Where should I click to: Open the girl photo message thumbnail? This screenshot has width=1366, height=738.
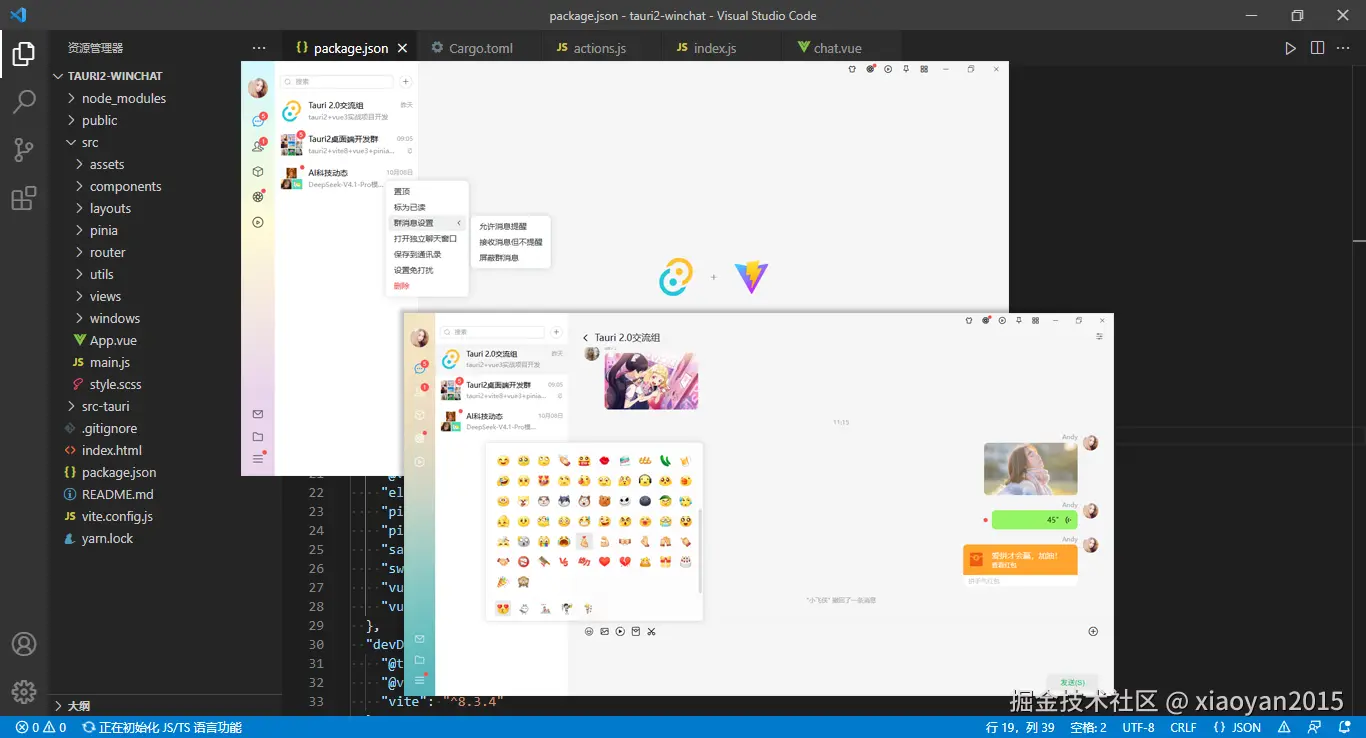pyautogui.click(x=1030, y=469)
